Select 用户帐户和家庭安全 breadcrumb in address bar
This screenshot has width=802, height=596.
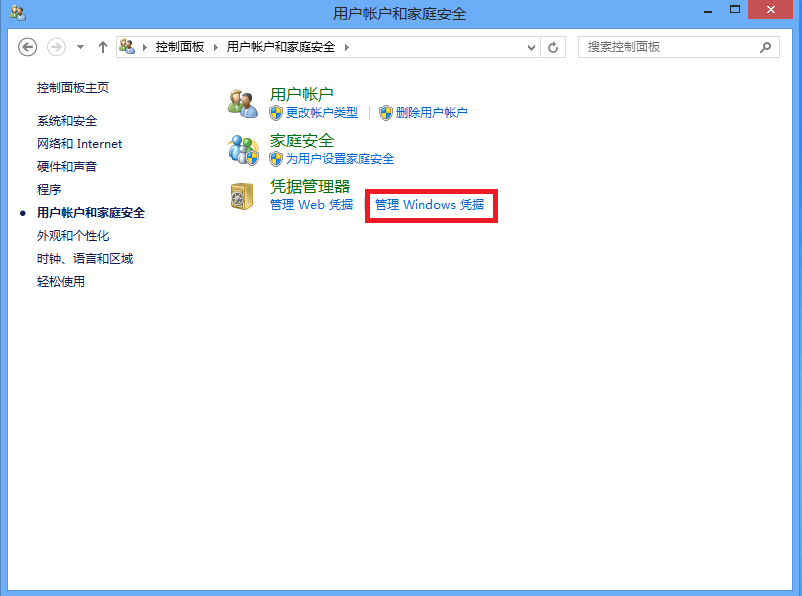(281, 47)
